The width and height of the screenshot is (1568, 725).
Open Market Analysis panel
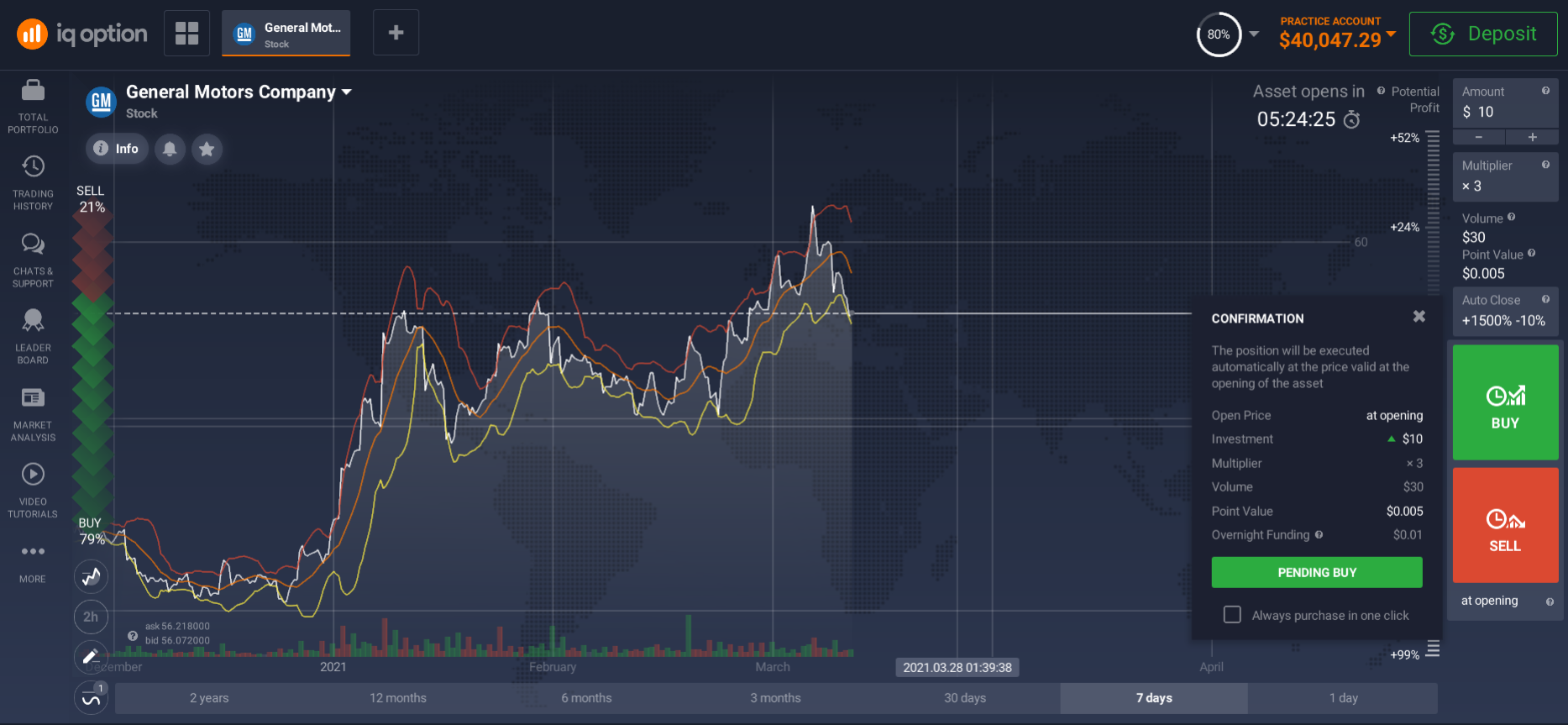tap(33, 413)
